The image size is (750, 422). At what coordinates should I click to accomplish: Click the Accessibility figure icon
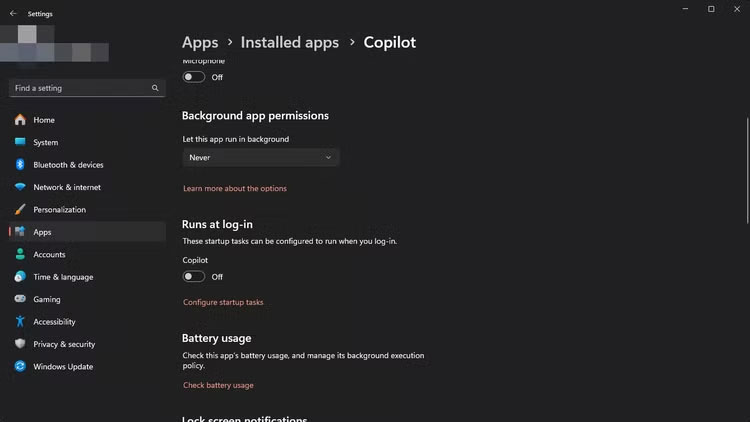pyautogui.click(x=20, y=322)
